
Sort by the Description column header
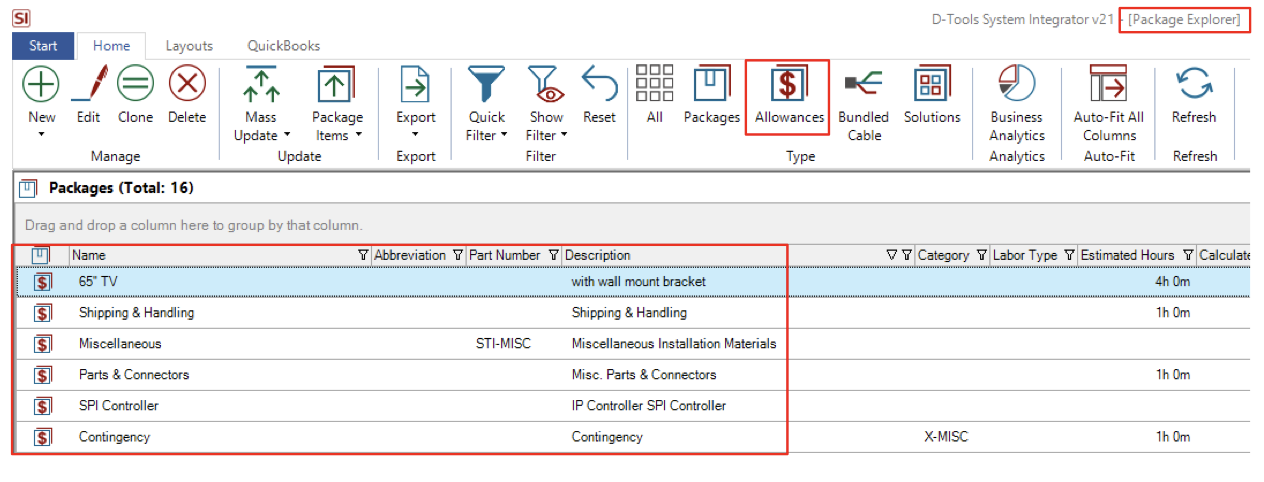(x=598, y=256)
